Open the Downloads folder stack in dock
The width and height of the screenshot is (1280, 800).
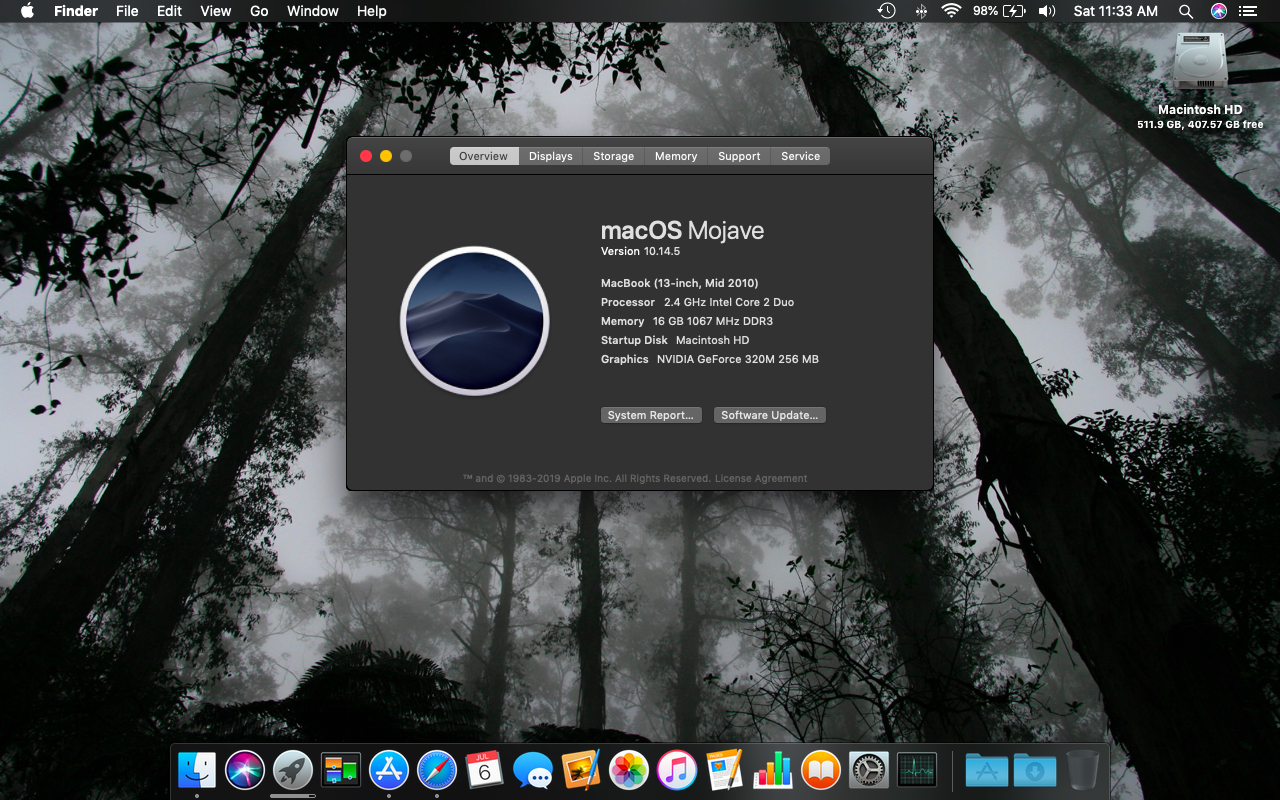tap(1034, 770)
